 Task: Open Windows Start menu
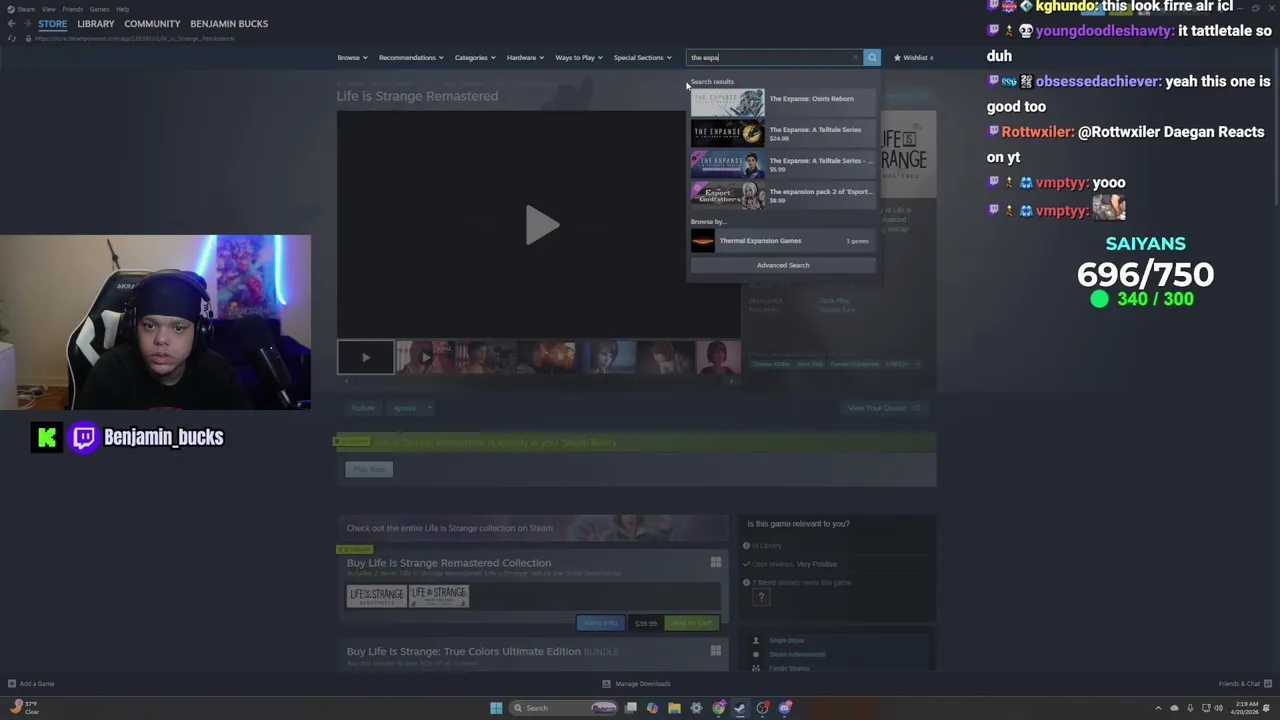click(496, 708)
